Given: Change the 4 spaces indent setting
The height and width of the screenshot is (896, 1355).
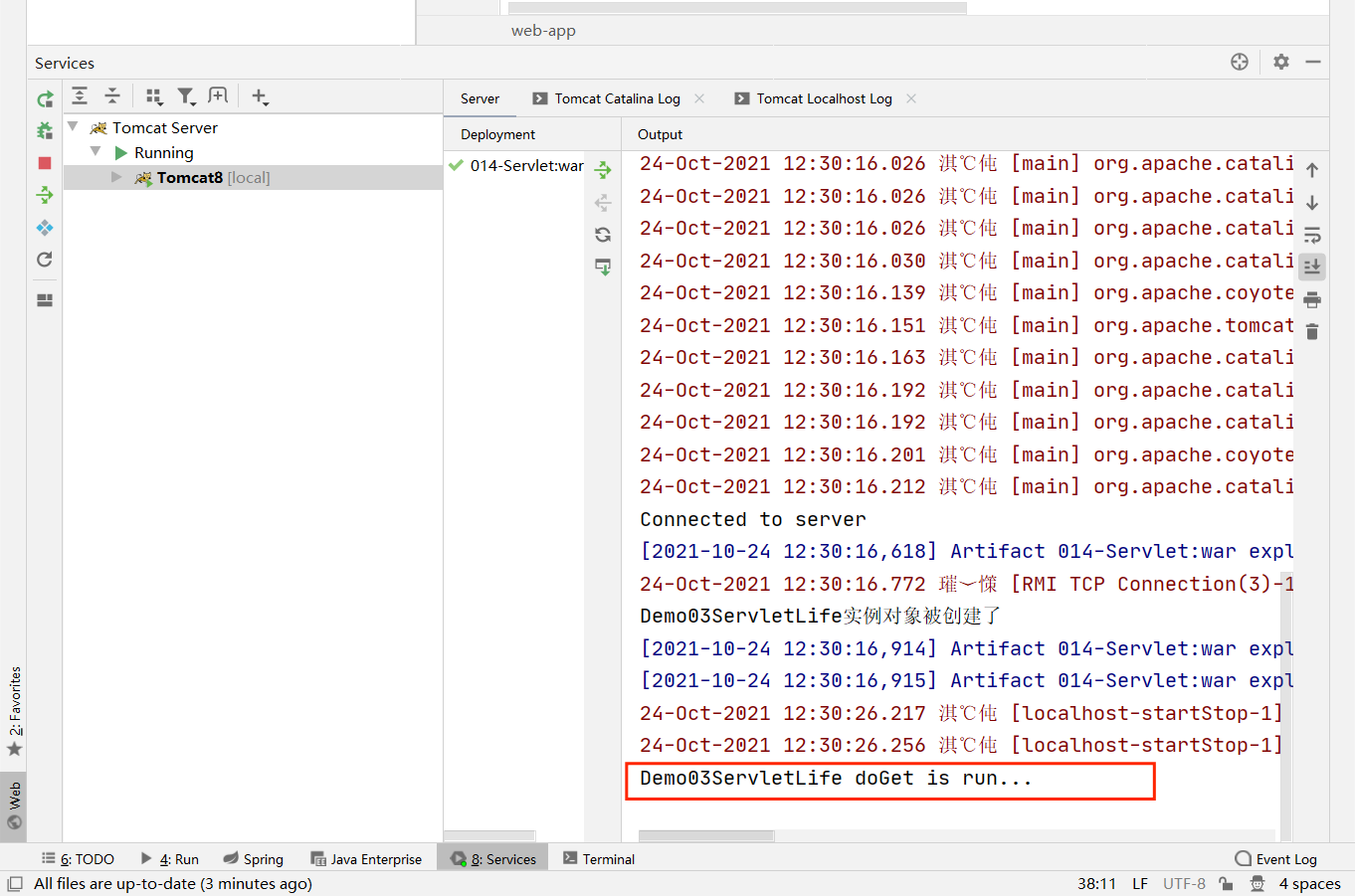Looking at the screenshot, I should pyautogui.click(x=1309, y=883).
